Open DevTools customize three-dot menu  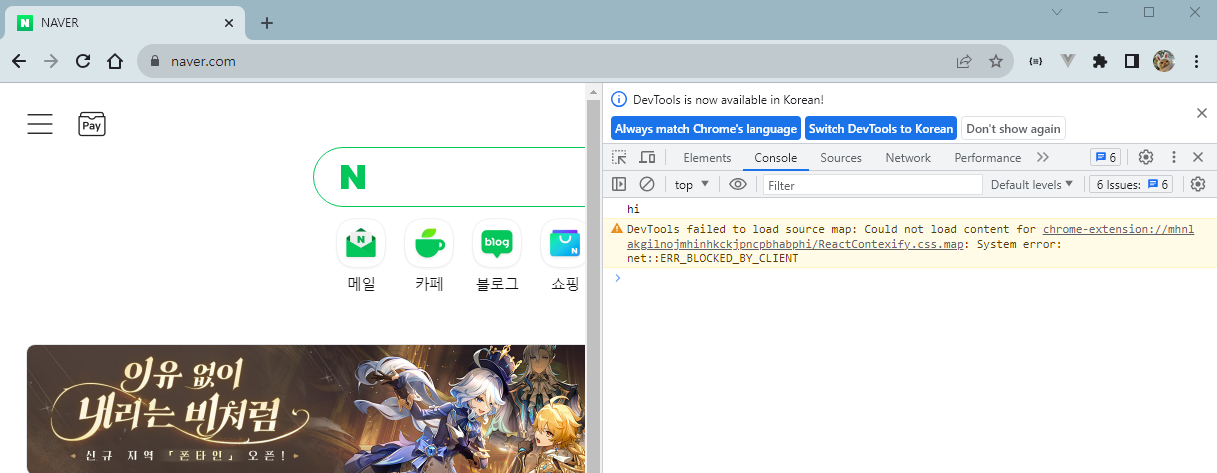click(1174, 157)
